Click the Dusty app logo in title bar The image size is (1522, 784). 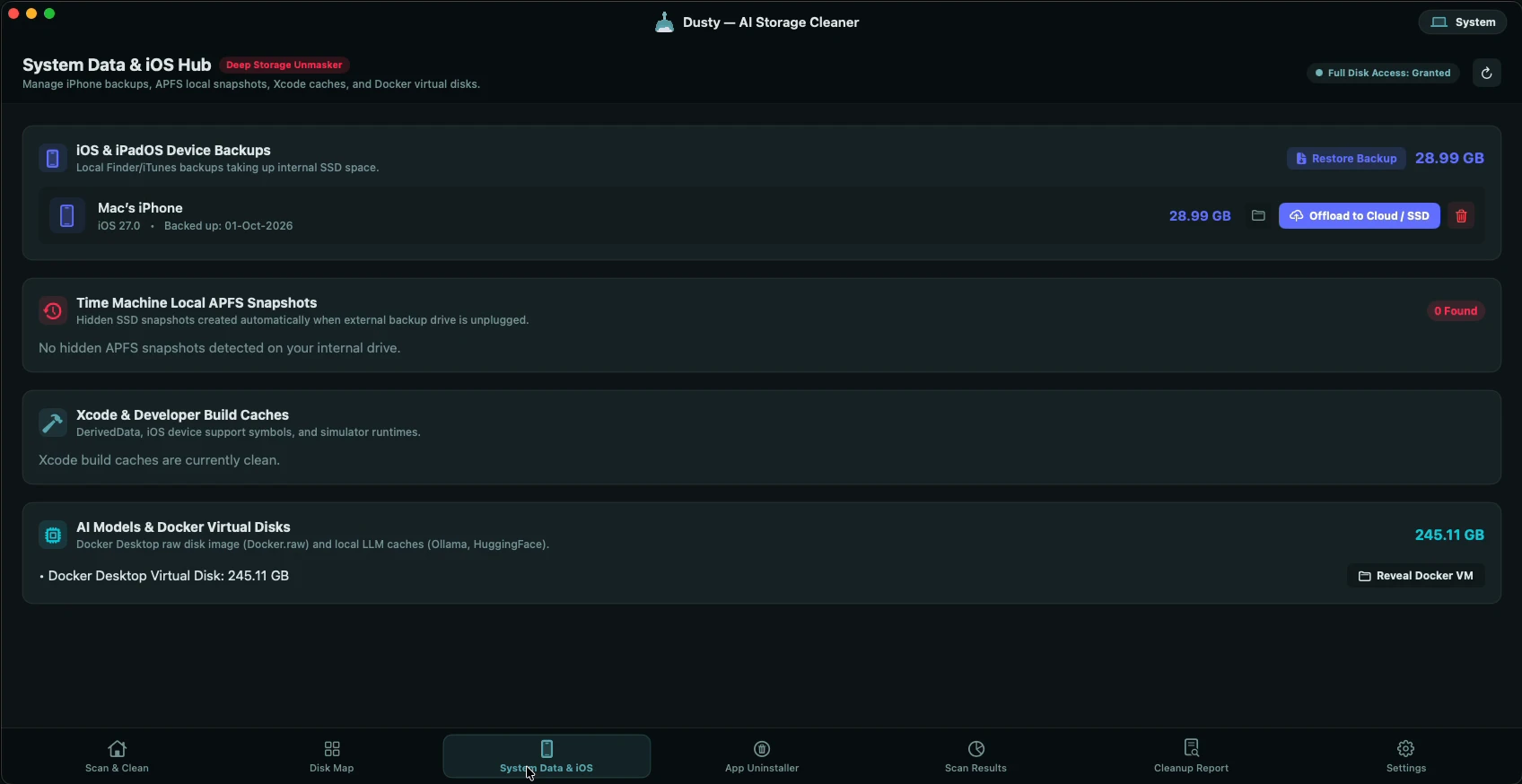click(664, 22)
